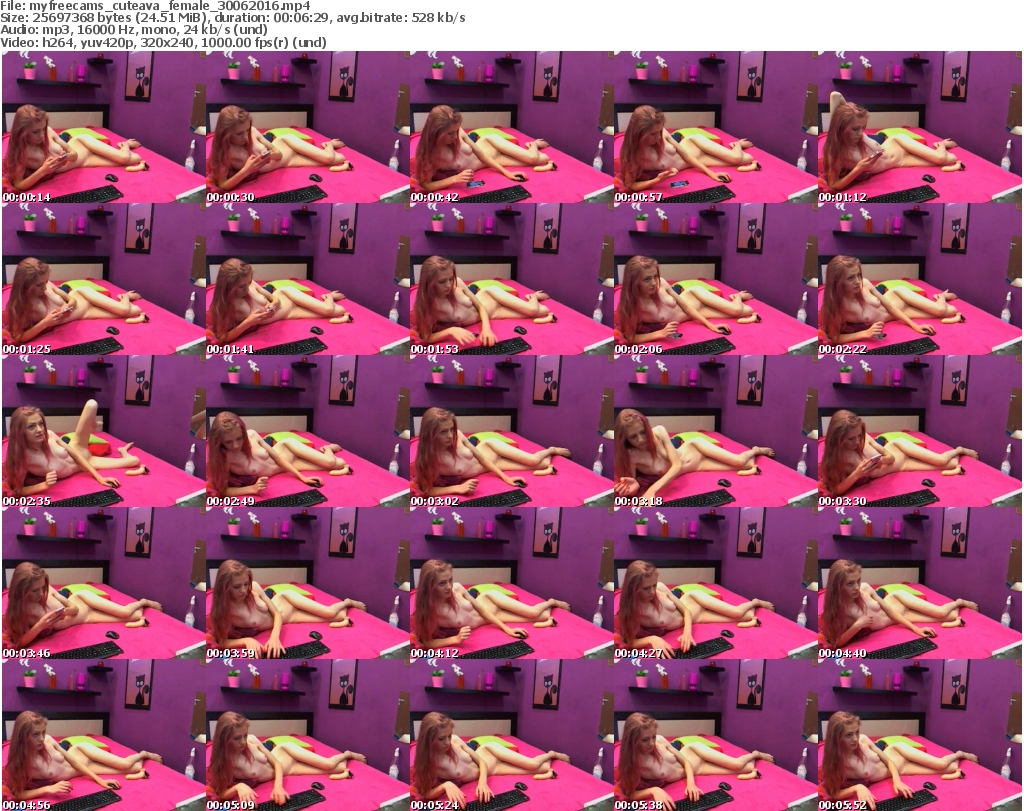Click the frame stamped 00:01:53
Screen dimensions: 1024x811
pos(511,279)
